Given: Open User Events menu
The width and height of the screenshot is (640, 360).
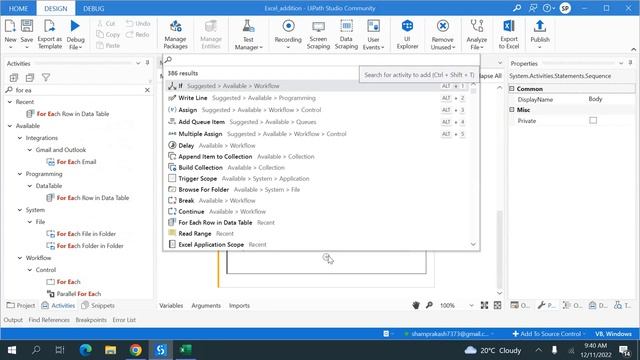Looking at the screenshot, I should [373, 35].
